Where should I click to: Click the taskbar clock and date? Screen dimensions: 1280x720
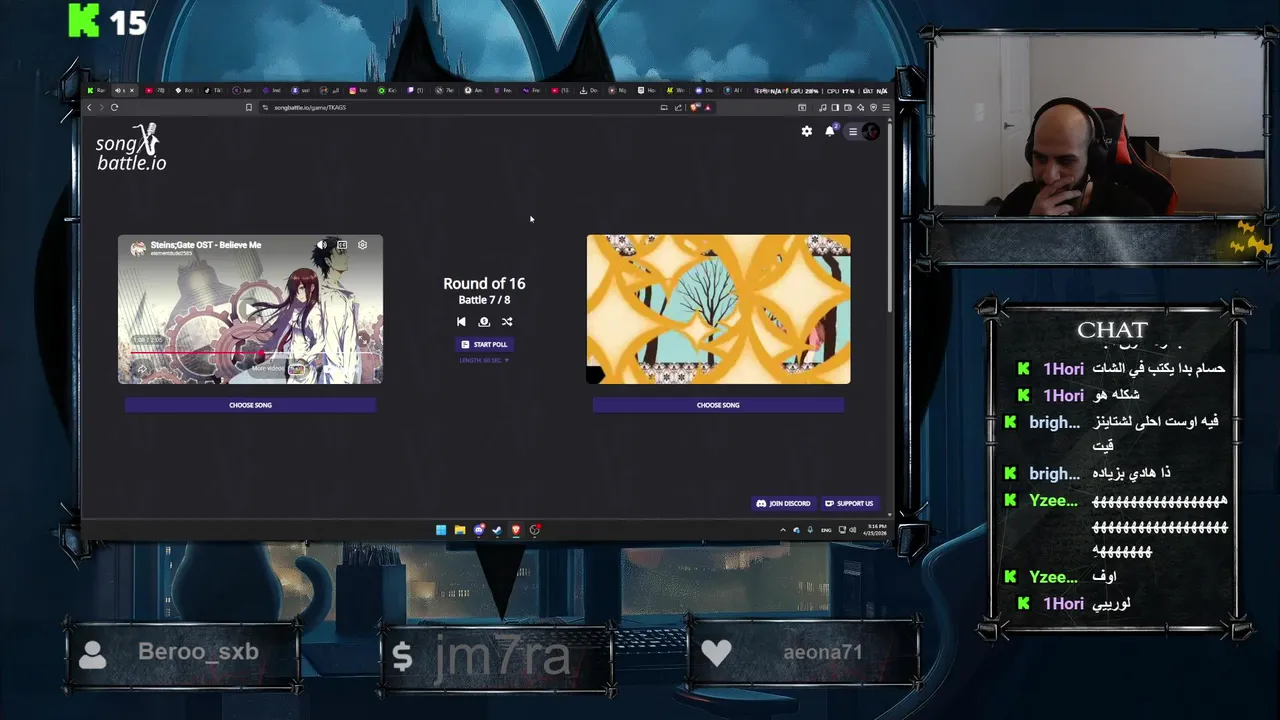[877, 530]
